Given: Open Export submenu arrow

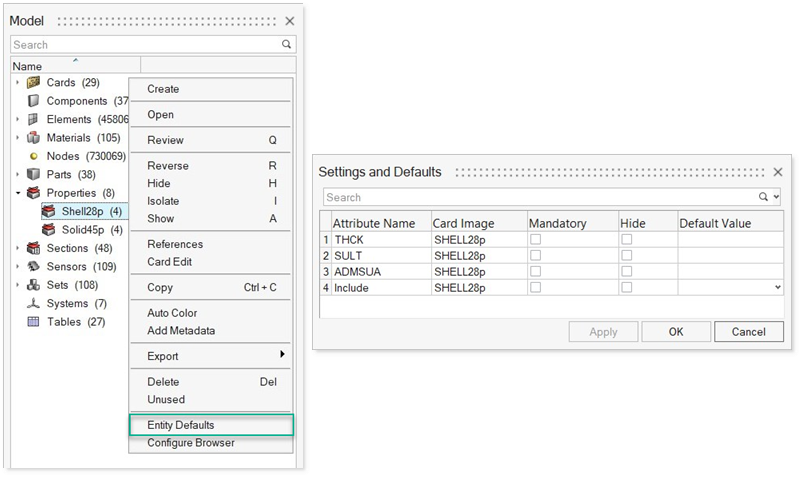Looking at the screenshot, I should coord(282,355).
